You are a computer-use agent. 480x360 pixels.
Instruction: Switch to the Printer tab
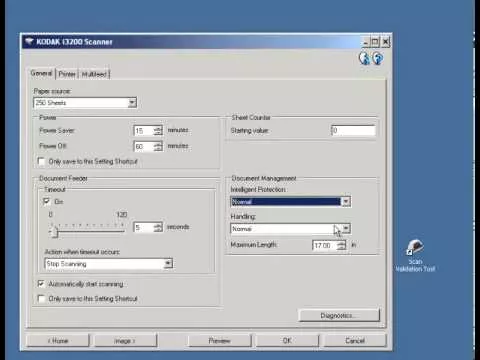pyautogui.click(x=67, y=74)
